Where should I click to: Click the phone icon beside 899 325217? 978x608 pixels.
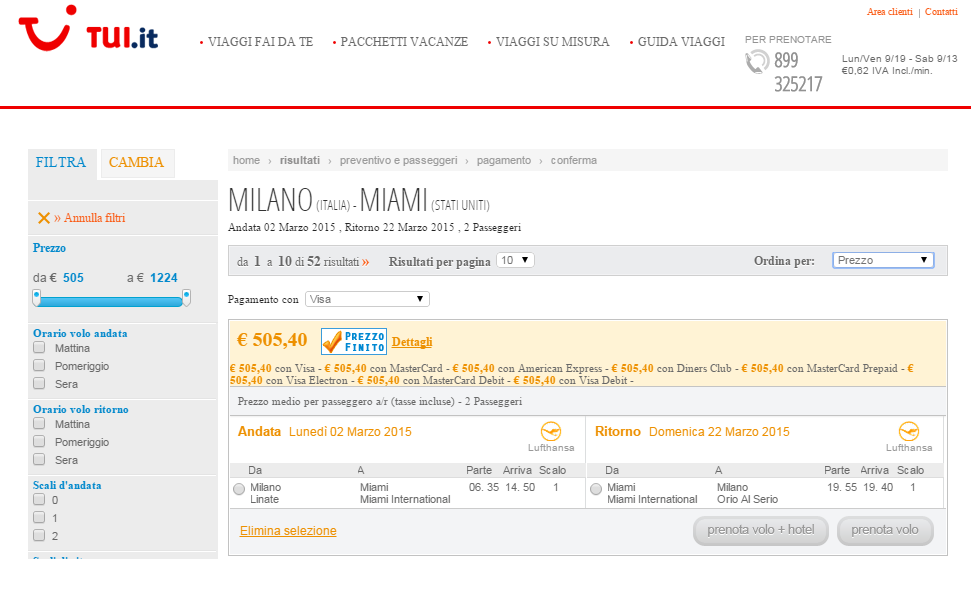coord(757,62)
